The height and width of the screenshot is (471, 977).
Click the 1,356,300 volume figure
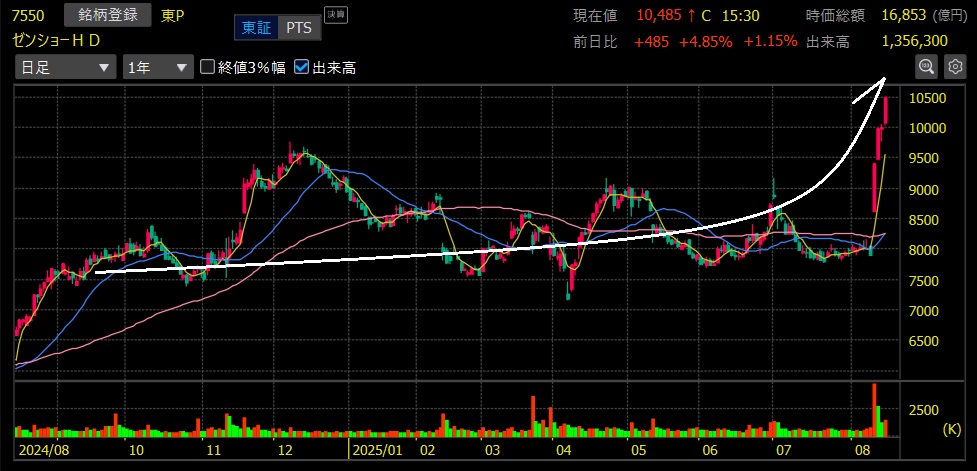coord(915,41)
